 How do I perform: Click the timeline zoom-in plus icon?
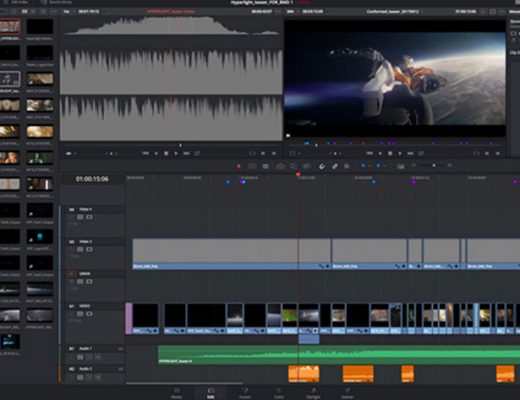449,165
